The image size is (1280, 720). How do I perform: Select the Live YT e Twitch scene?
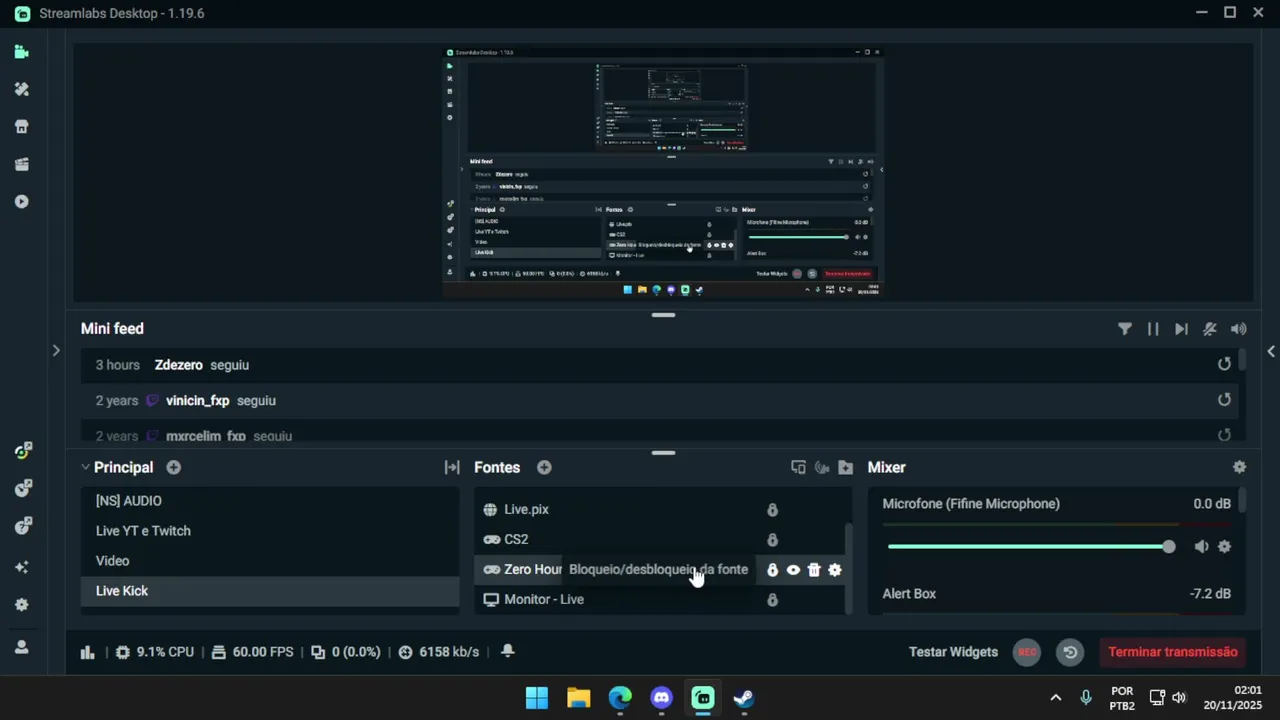click(270, 531)
